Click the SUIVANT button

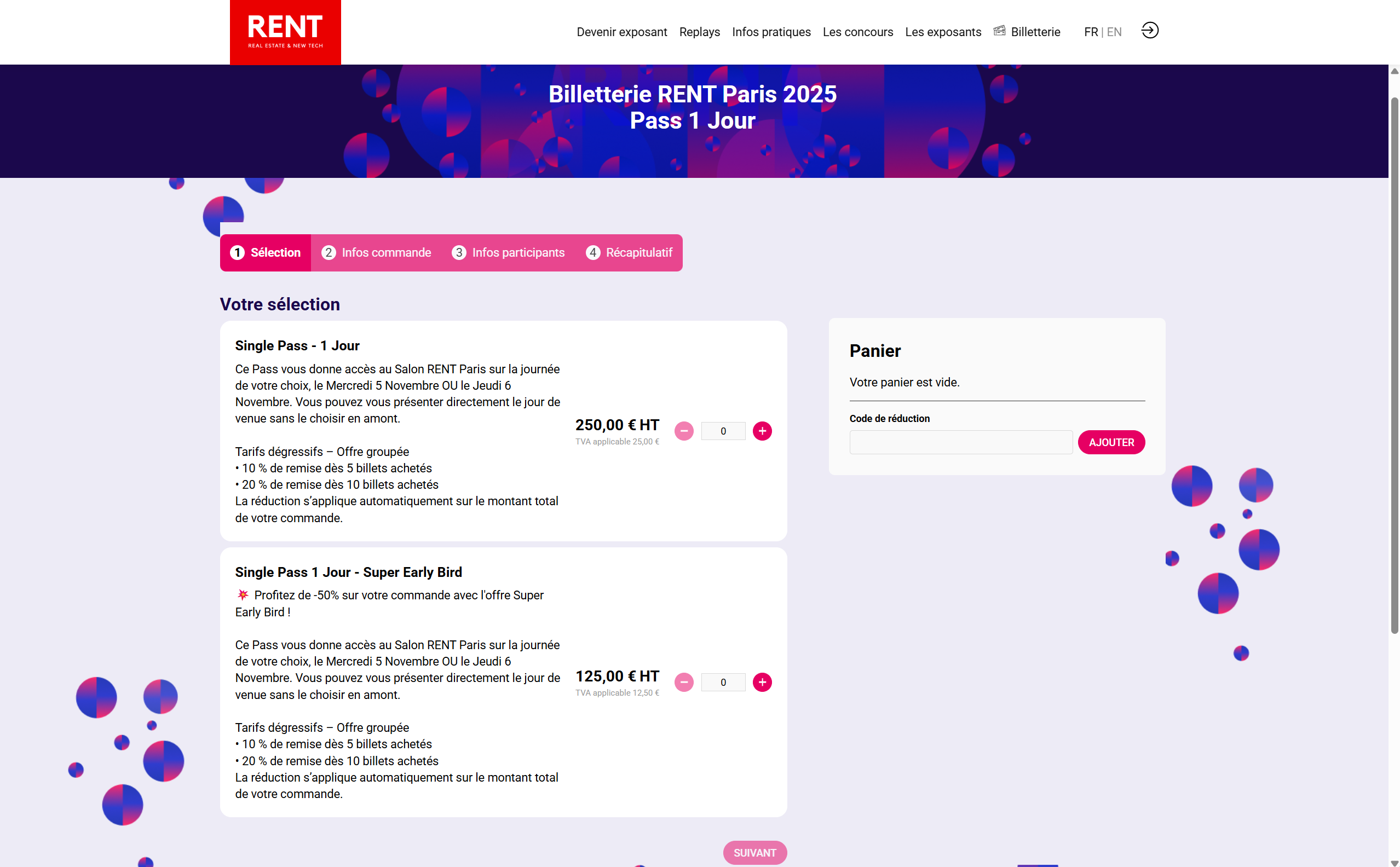point(754,853)
